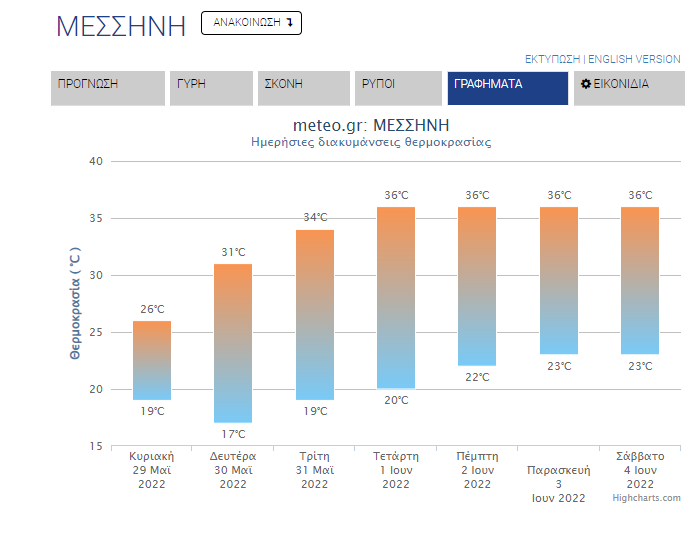Click the Σάββατο 4 Ιουν 2022 axis label

pos(640,470)
